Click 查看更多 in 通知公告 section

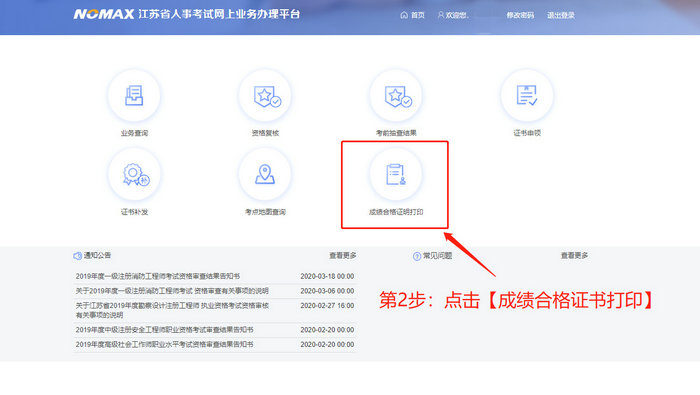tap(343, 255)
